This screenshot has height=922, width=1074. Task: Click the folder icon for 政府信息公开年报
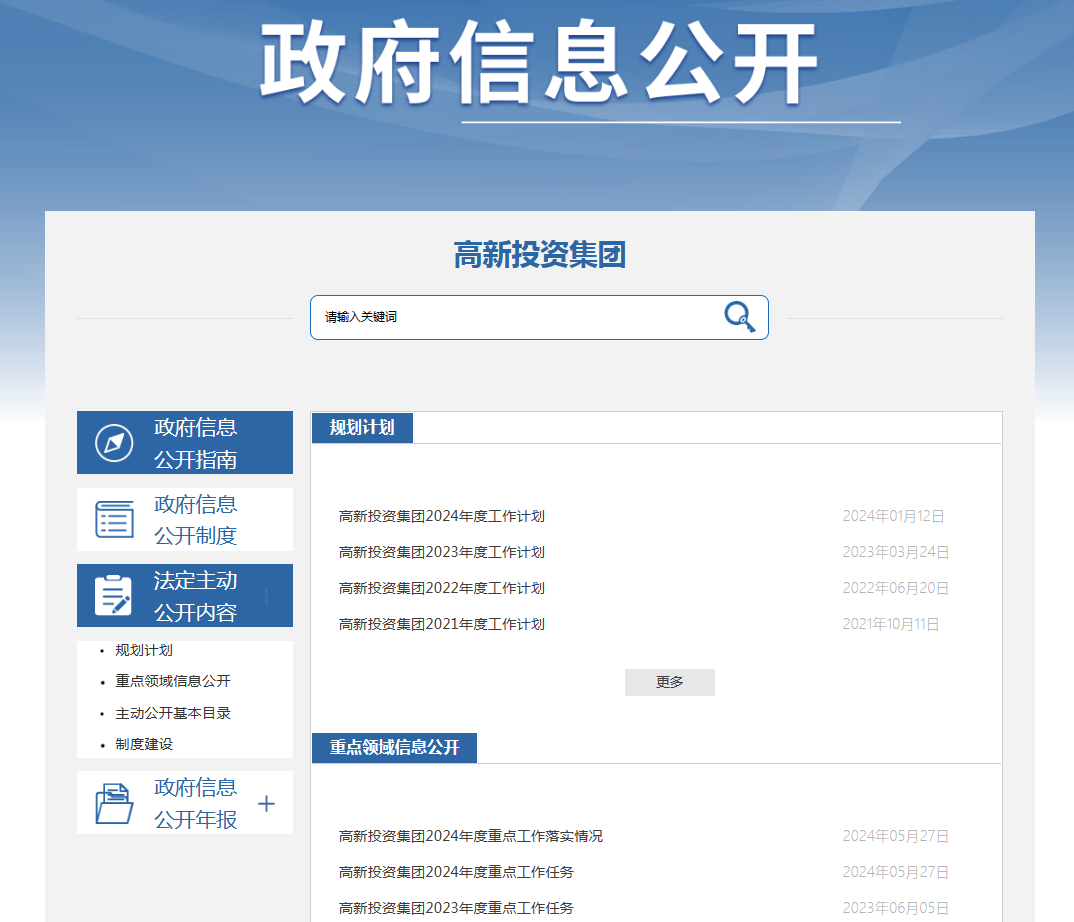coord(114,803)
